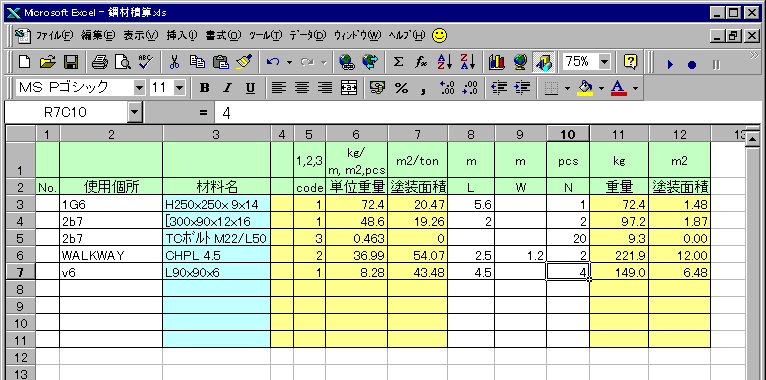Open the 書式(O) menu
Screen dimensions: 766x380
(223, 36)
